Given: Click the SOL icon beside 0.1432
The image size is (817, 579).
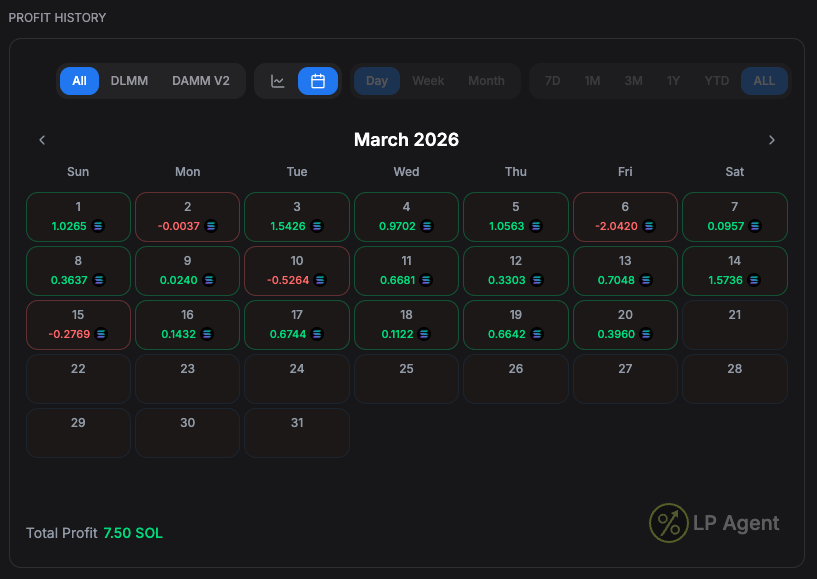Looking at the screenshot, I should 207,334.
